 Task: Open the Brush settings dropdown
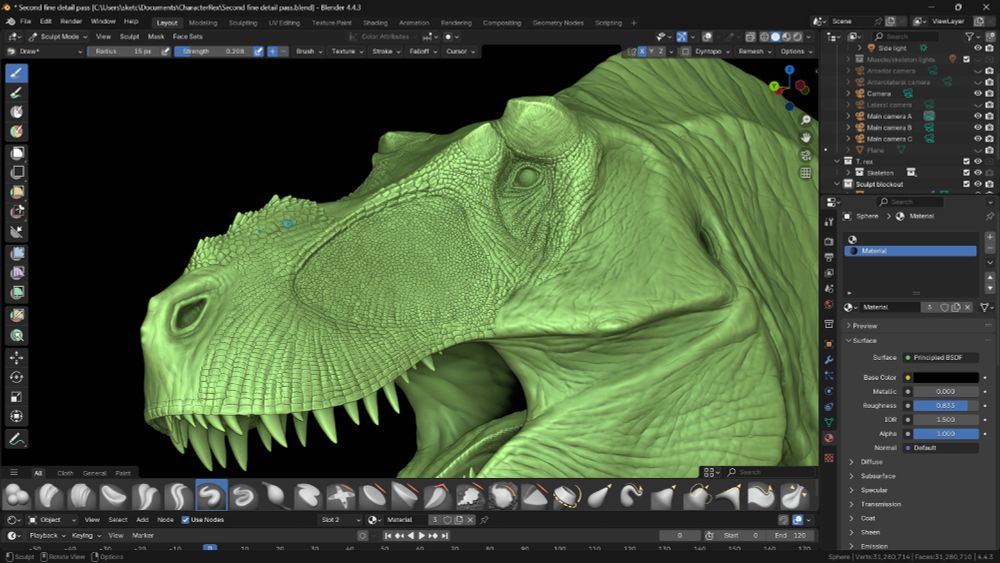[x=309, y=51]
